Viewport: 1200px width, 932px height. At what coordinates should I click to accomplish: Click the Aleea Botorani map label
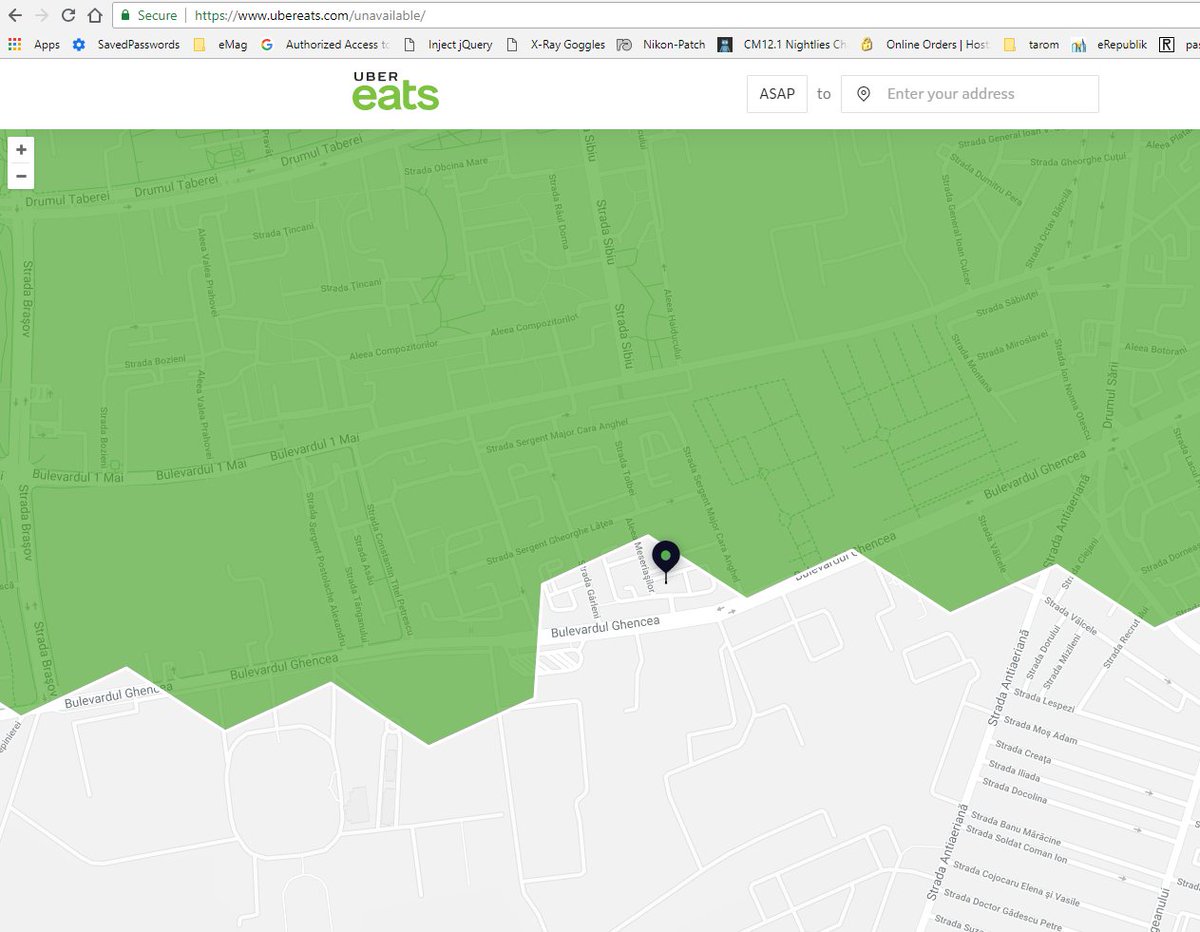(x=1154, y=348)
